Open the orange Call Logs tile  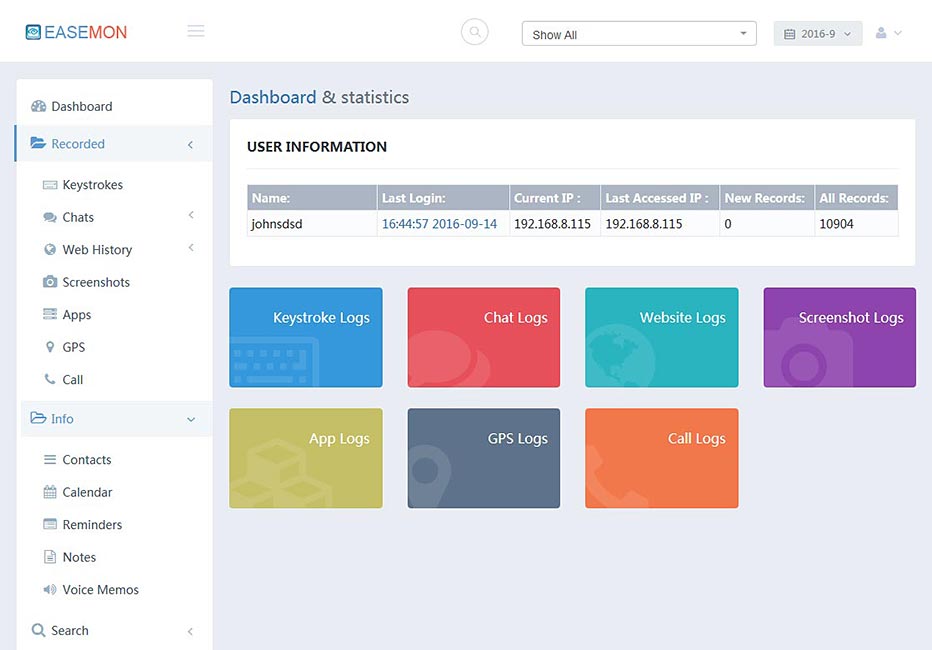coord(661,458)
